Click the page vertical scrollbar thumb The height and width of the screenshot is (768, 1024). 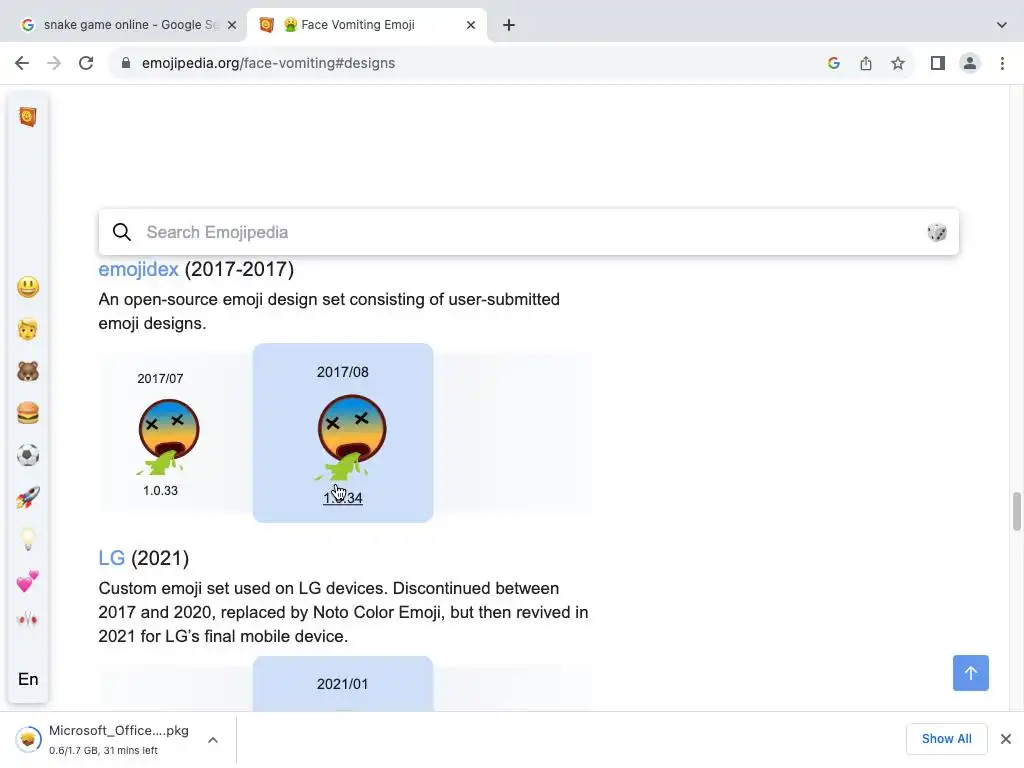tap(1017, 512)
